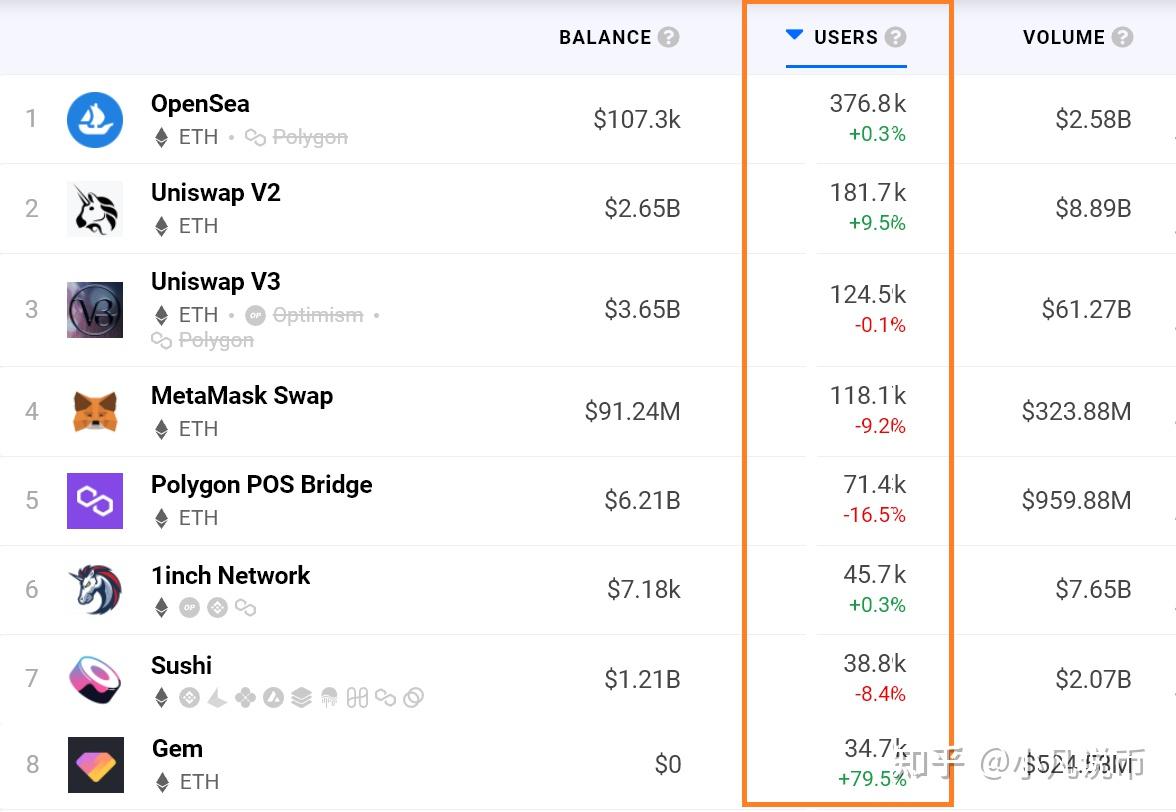Click the ETH diamond icon under OpenSea
Screen dimensions: 1176x812
tap(162, 137)
